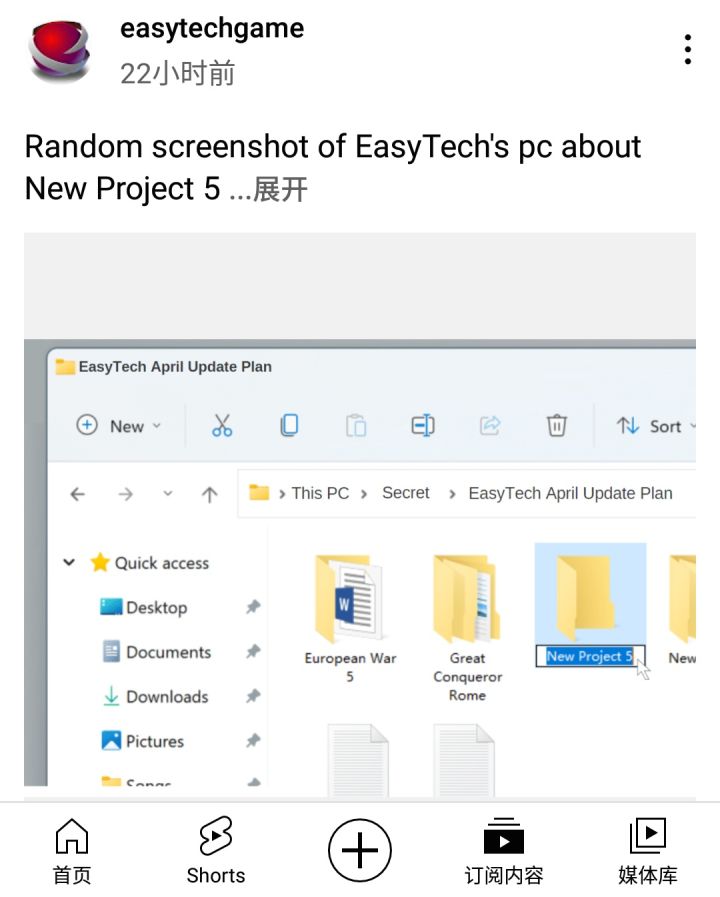Open recent locations chevron dropdown

tap(168, 493)
